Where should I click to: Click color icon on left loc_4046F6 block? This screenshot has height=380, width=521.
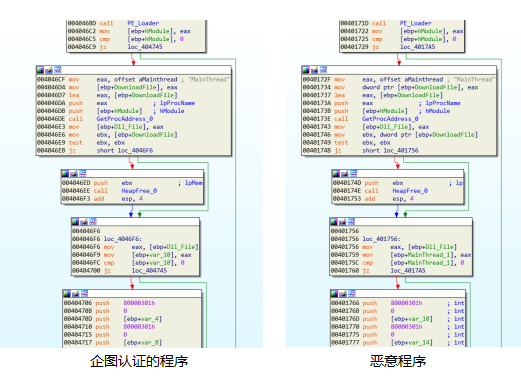[x=75, y=222]
